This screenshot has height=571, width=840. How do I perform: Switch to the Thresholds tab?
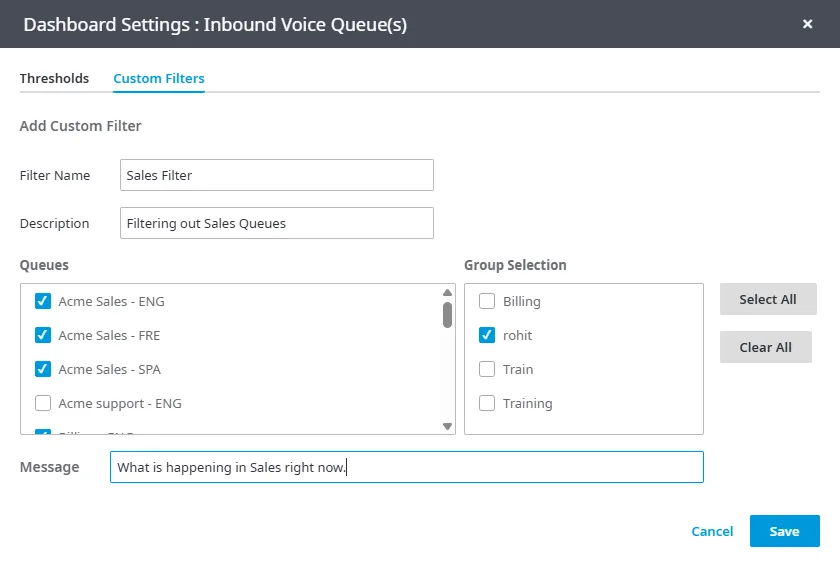54,78
